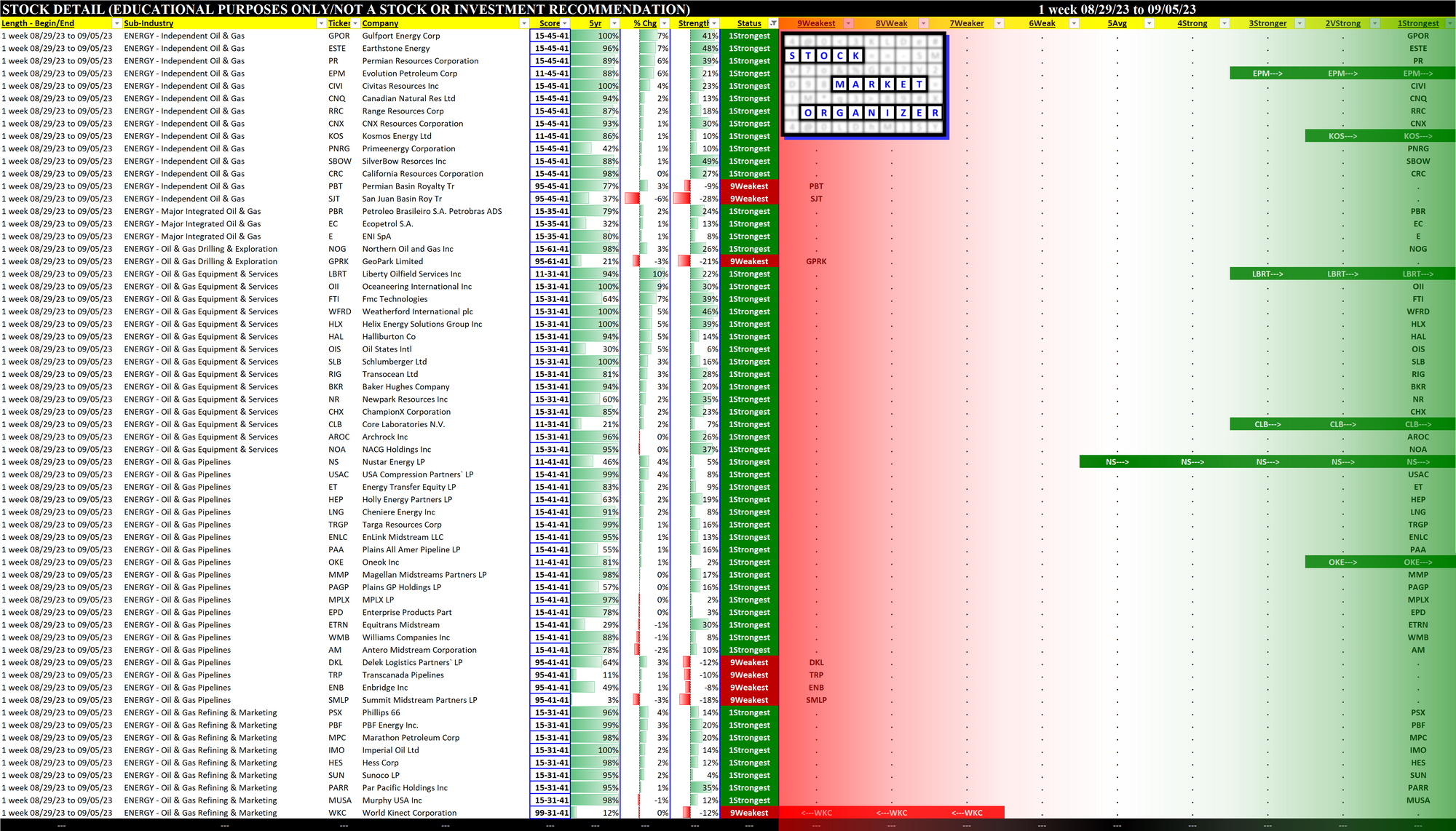Expand the 5yr column filter dropdown

(614, 23)
